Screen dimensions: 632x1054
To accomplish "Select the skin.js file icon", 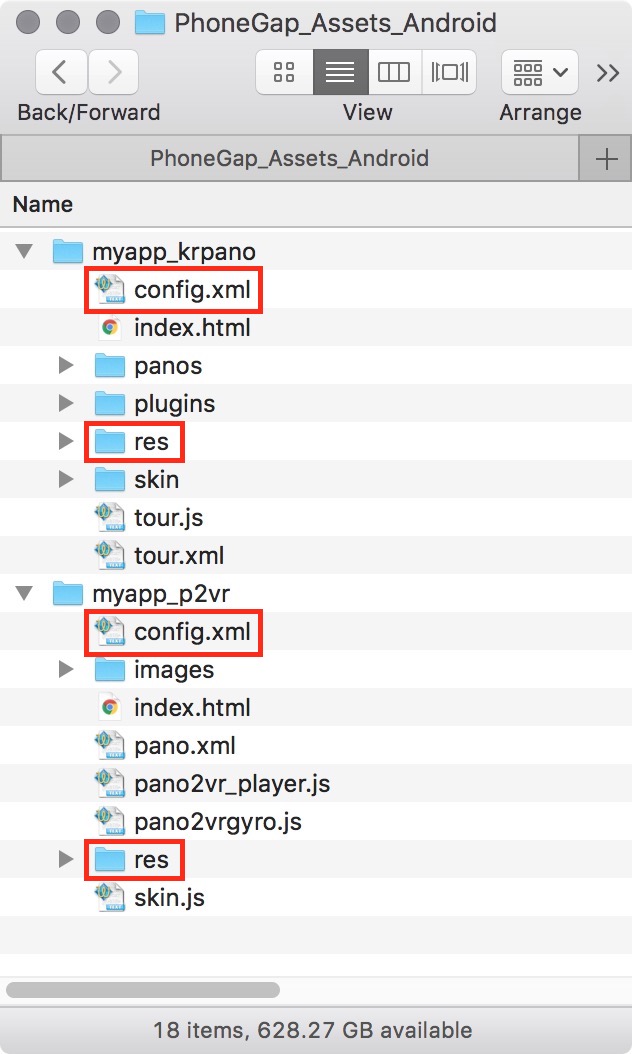I will tap(110, 897).
